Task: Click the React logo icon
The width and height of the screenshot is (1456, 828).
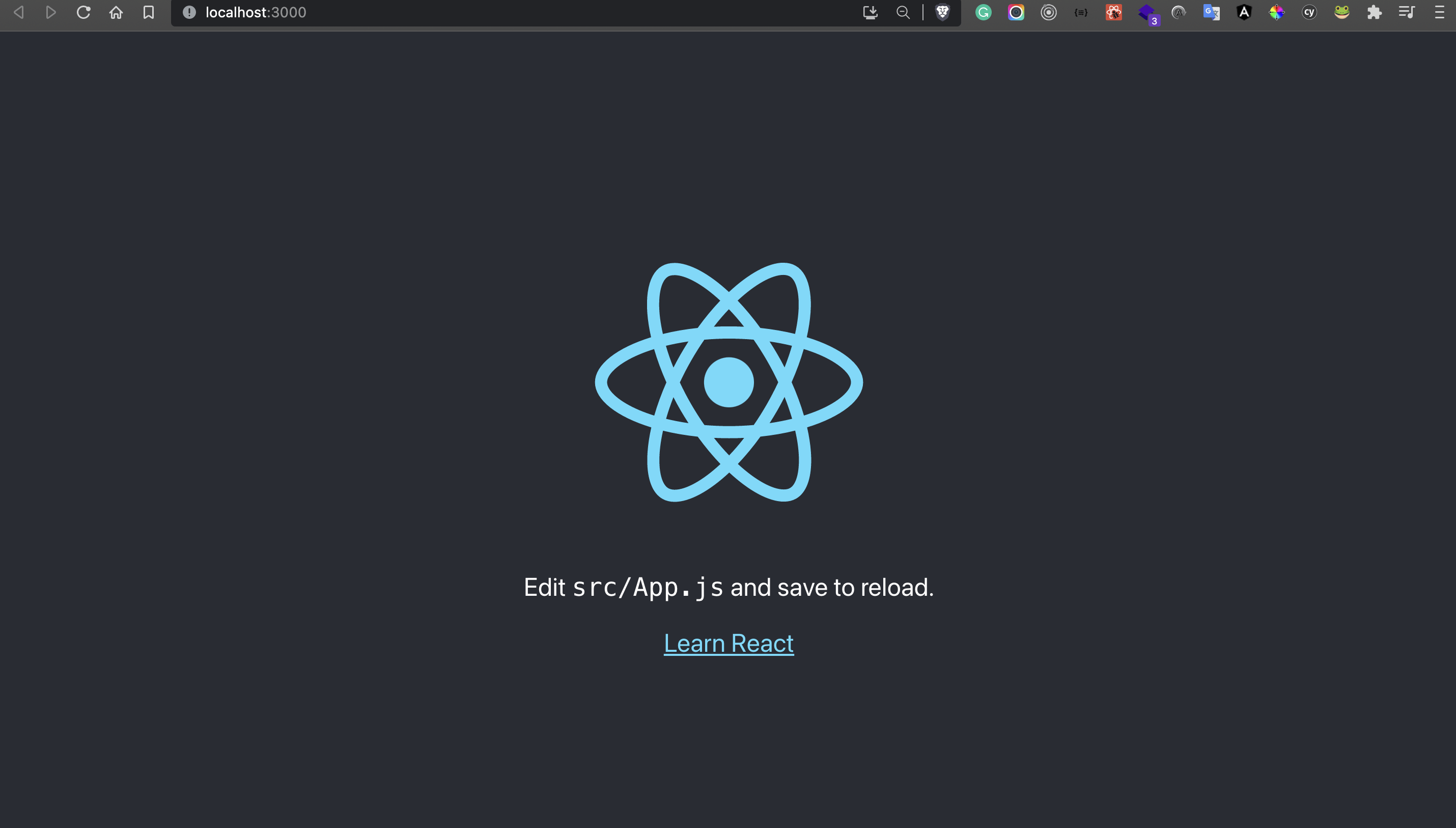Action: 728,382
